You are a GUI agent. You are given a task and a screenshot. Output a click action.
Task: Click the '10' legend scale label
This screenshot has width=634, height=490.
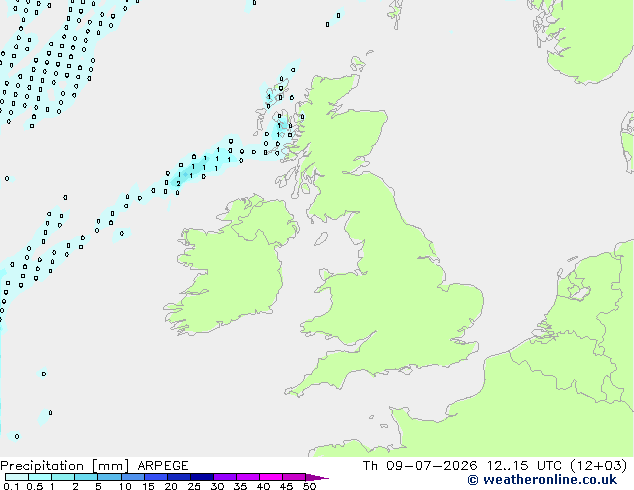(x=125, y=486)
